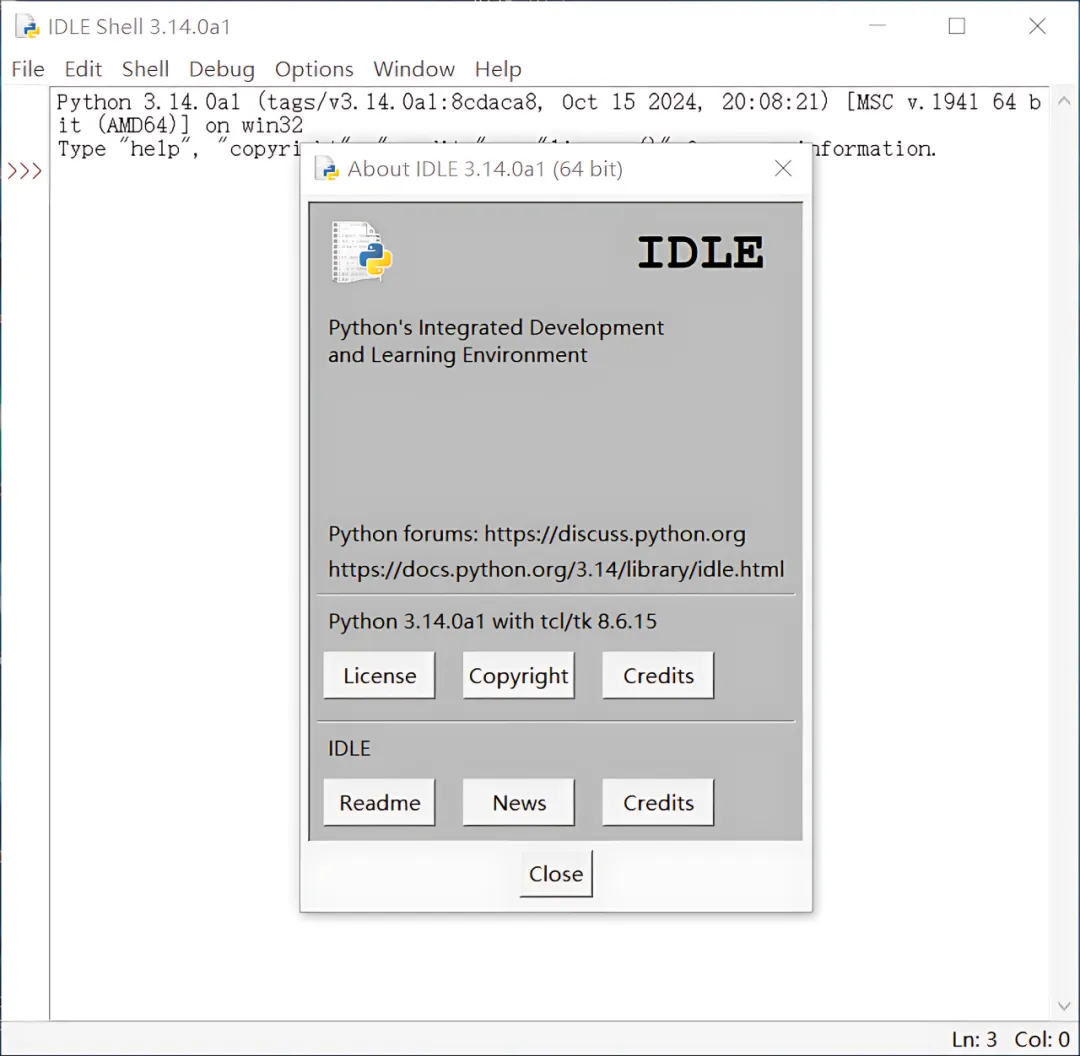
Task: Click "Python 3.14.0a1 with tcl/tk 8.6.15" text
Action: point(492,621)
